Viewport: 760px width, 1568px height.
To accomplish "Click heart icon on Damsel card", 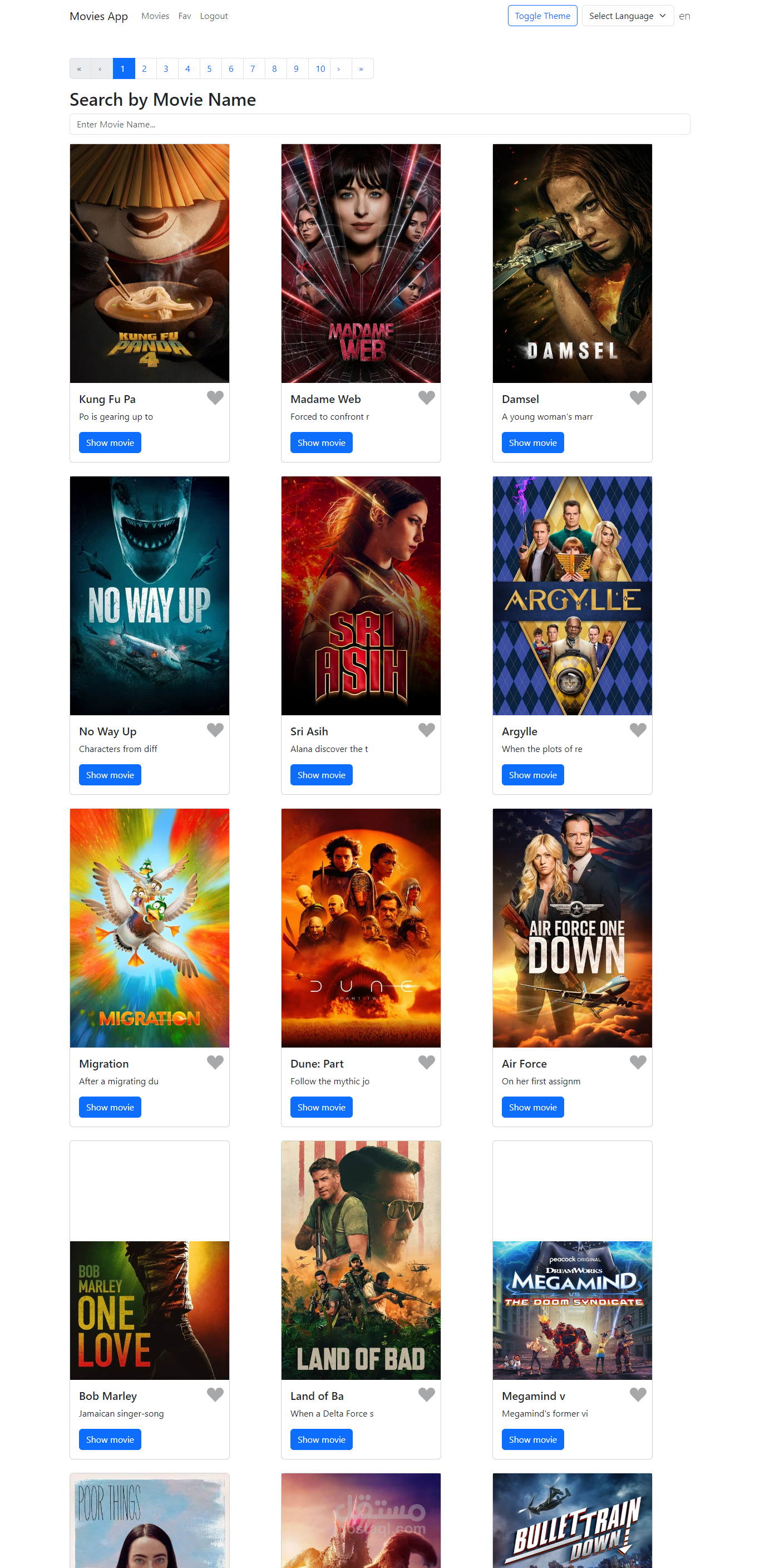I will tap(638, 397).
